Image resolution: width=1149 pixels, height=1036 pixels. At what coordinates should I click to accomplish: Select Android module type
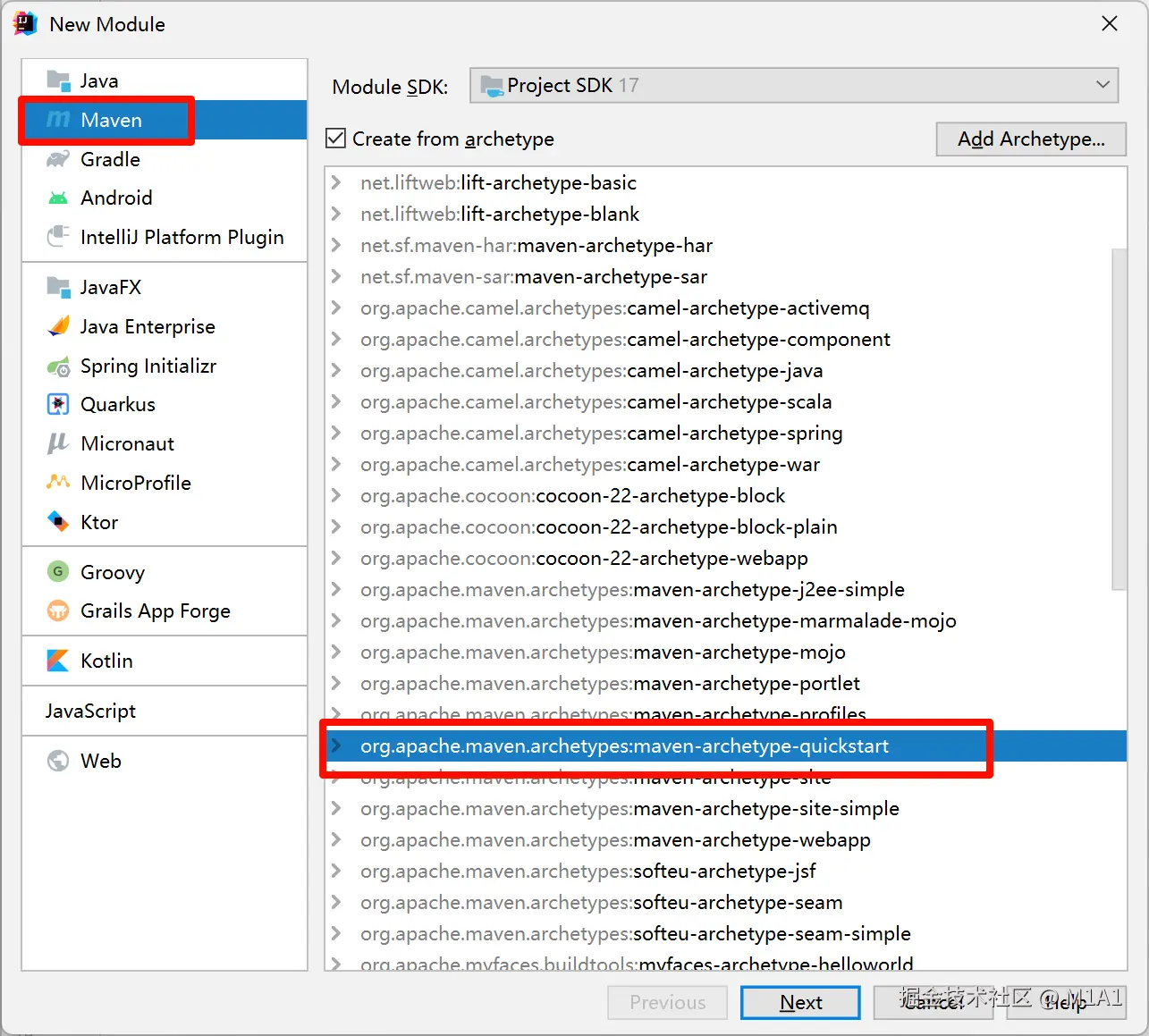click(165, 198)
